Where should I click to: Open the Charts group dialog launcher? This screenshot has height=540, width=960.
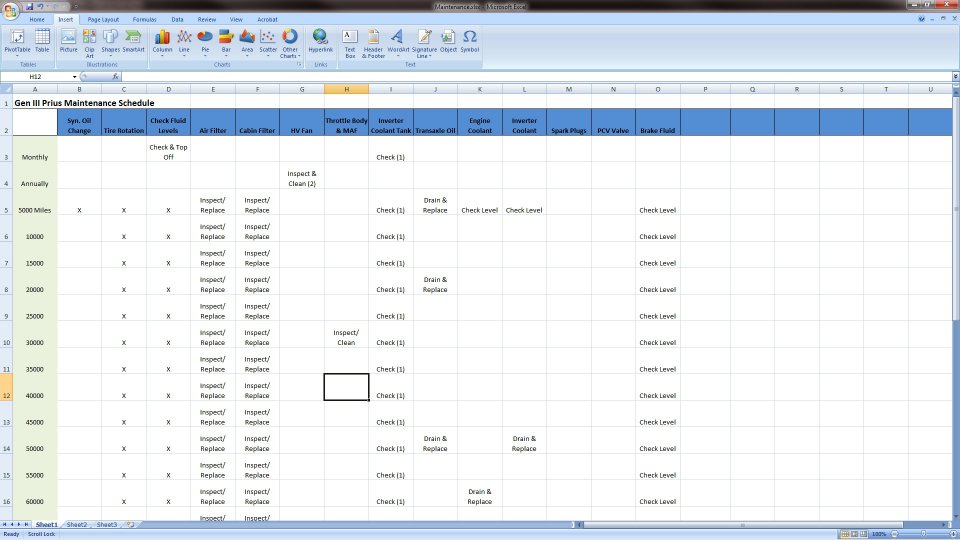tap(299, 64)
